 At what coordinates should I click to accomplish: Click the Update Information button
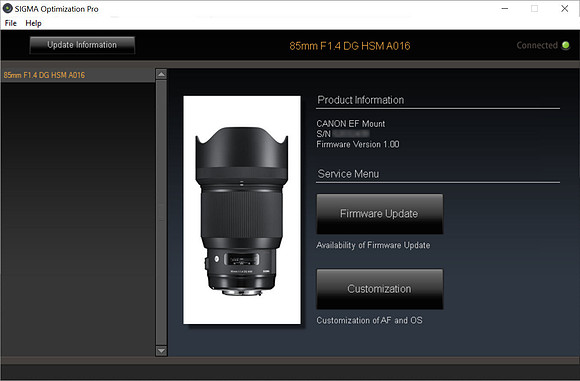(82, 45)
